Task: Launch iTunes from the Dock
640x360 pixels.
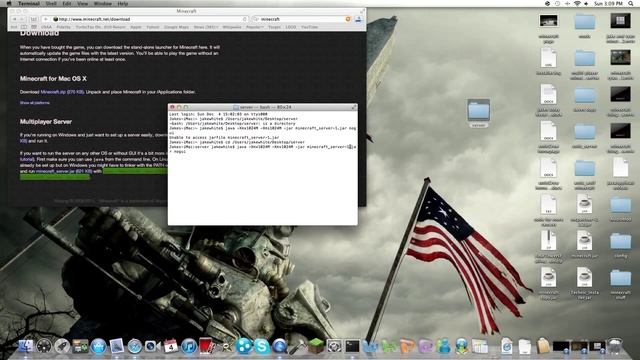Action: point(189,346)
